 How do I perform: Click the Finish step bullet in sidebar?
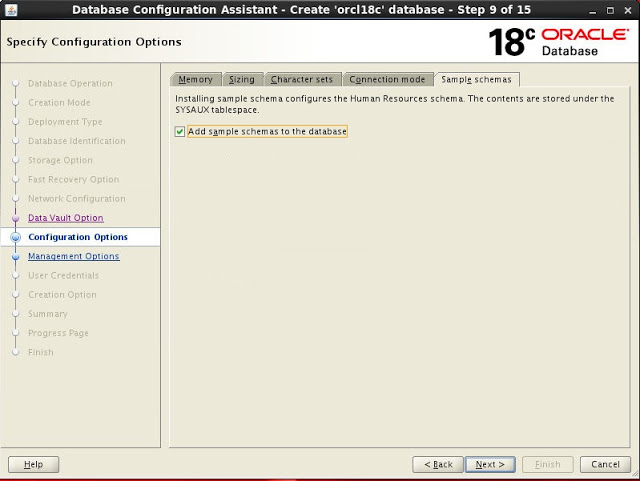click(x=16, y=352)
